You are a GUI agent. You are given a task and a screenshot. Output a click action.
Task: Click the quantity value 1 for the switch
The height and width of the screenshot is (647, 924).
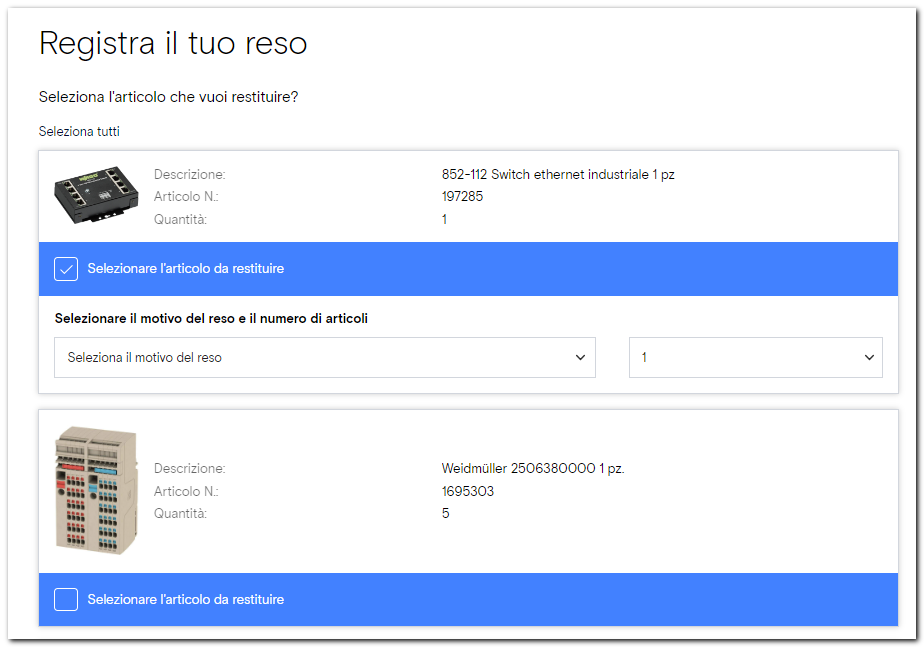pyautogui.click(x=445, y=219)
